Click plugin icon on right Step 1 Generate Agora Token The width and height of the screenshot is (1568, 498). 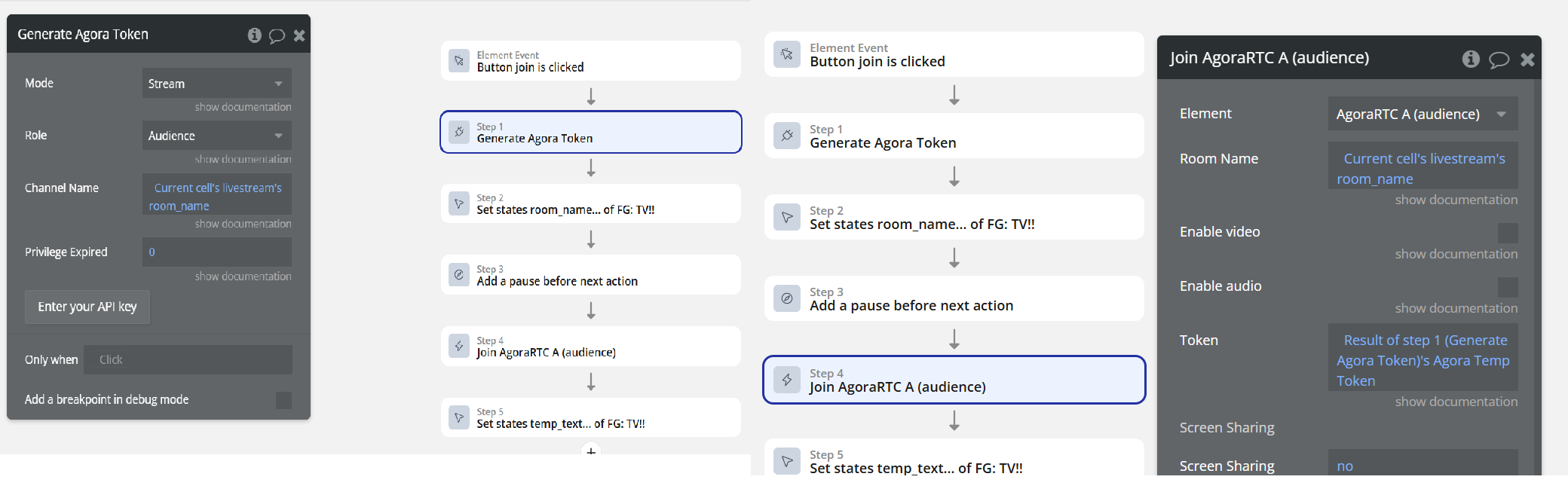[787, 136]
